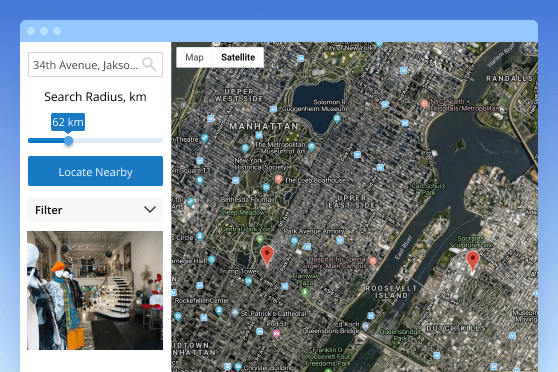Click the Carnegie Hall marker icon
This screenshot has height=372, width=558.
click(x=211, y=260)
